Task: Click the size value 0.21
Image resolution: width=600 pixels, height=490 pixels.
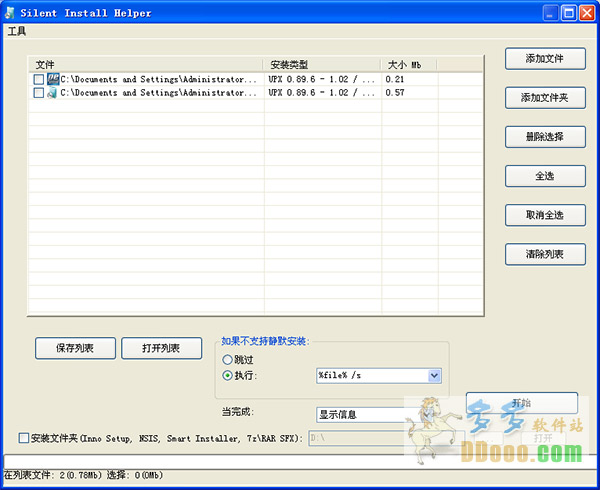Action: (395, 79)
